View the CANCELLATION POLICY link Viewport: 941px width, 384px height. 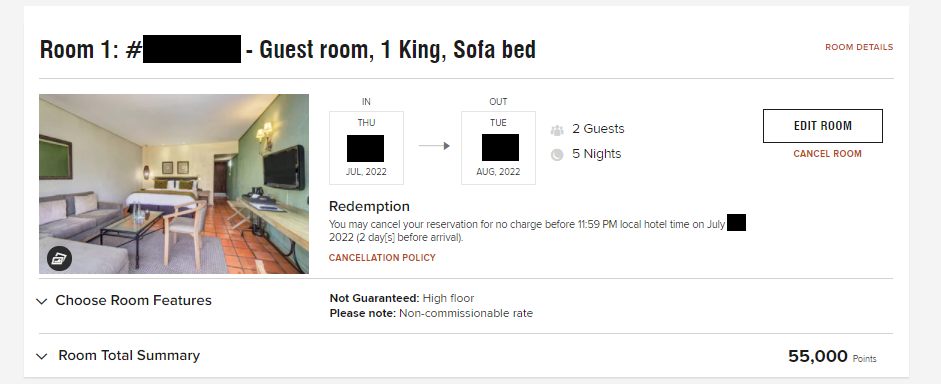tap(382, 257)
